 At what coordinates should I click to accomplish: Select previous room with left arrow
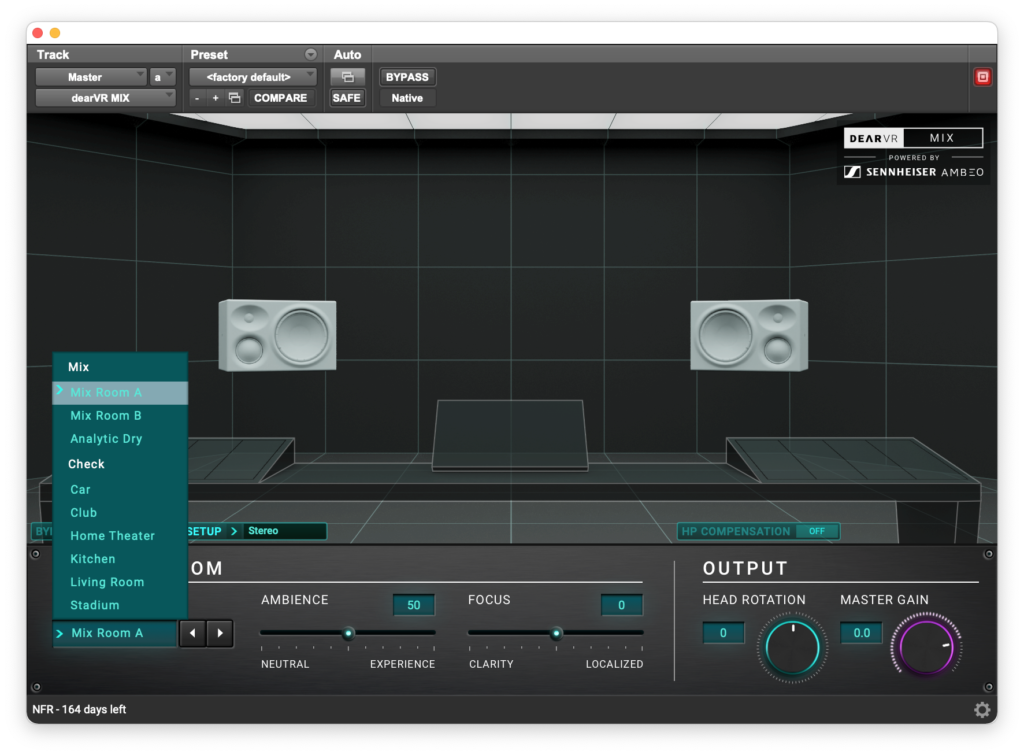coord(192,633)
